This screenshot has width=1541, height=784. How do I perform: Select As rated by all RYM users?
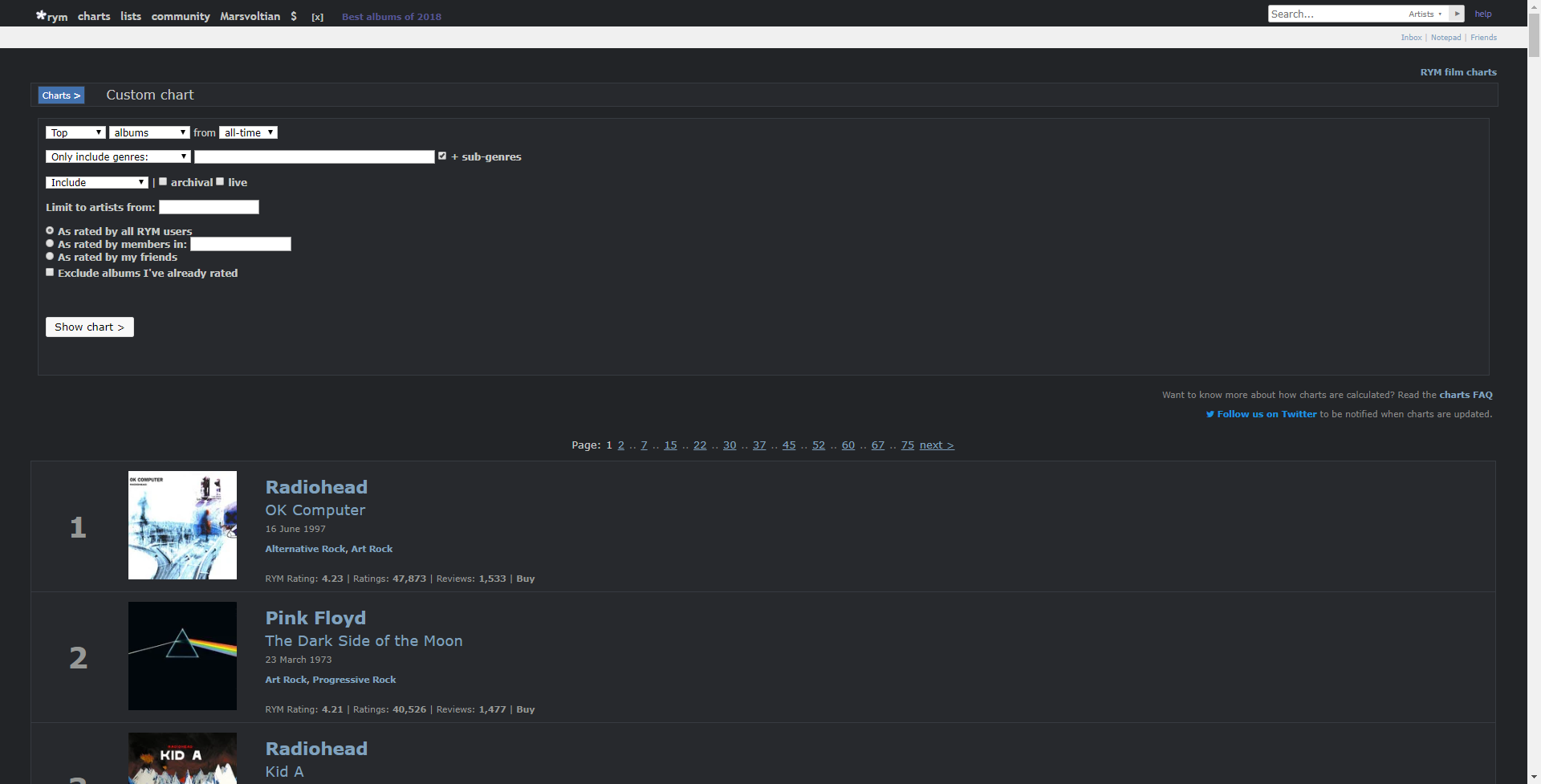(50, 230)
